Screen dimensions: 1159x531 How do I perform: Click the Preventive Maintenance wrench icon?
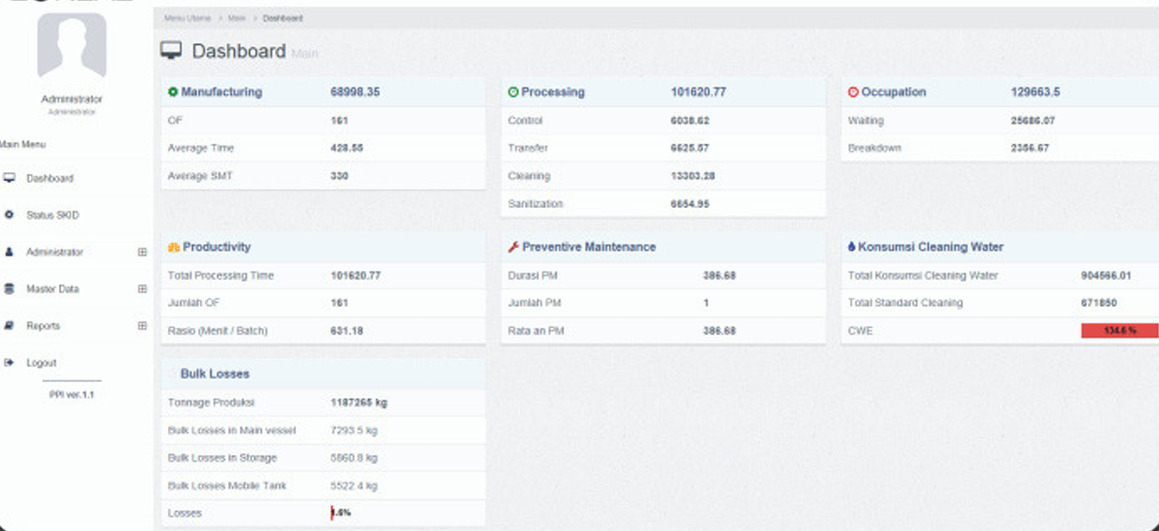click(x=514, y=247)
